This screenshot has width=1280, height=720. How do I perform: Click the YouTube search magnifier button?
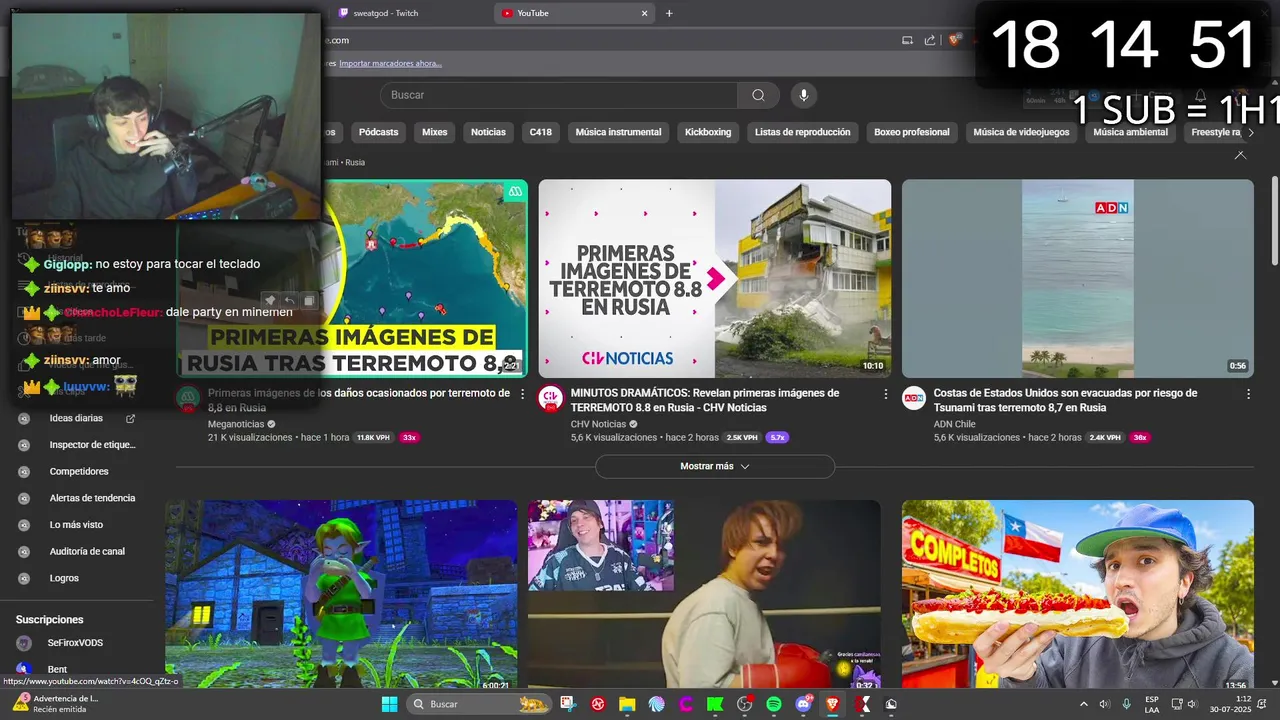(x=758, y=95)
